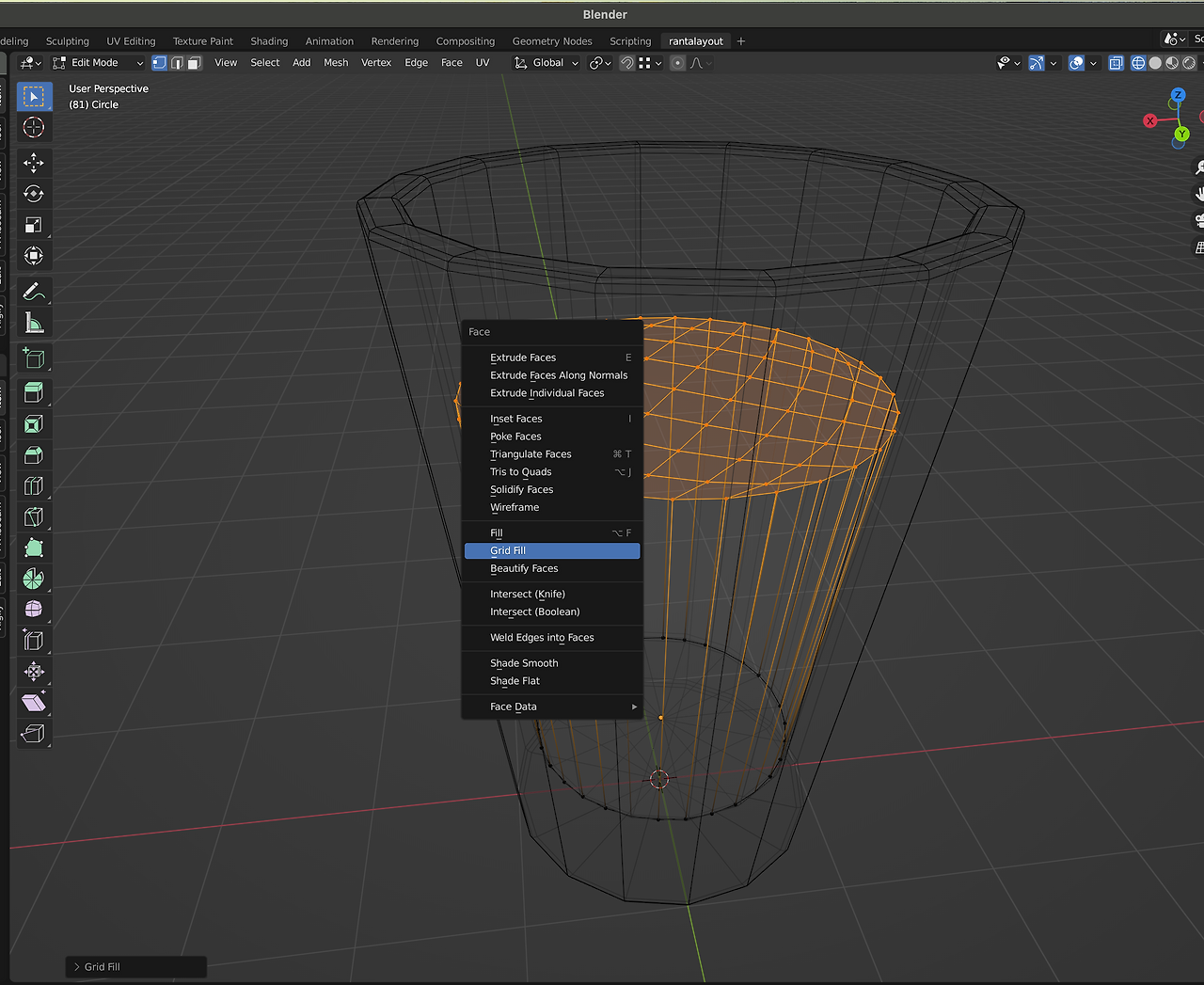The height and width of the screenshot is (985, 1204).
Task: Select the Rotate tool
Action: point(34,194)
